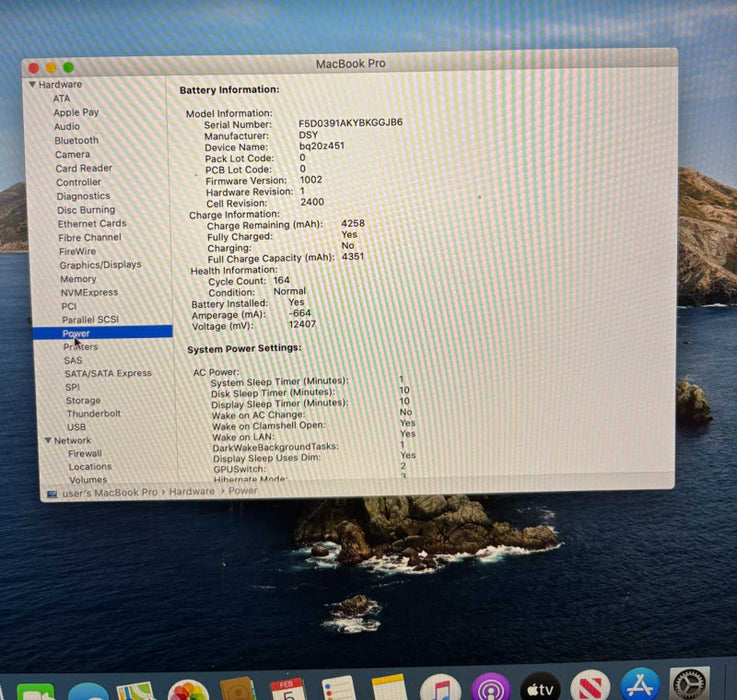Open Podcasts from the Dock

pos(491,686)
